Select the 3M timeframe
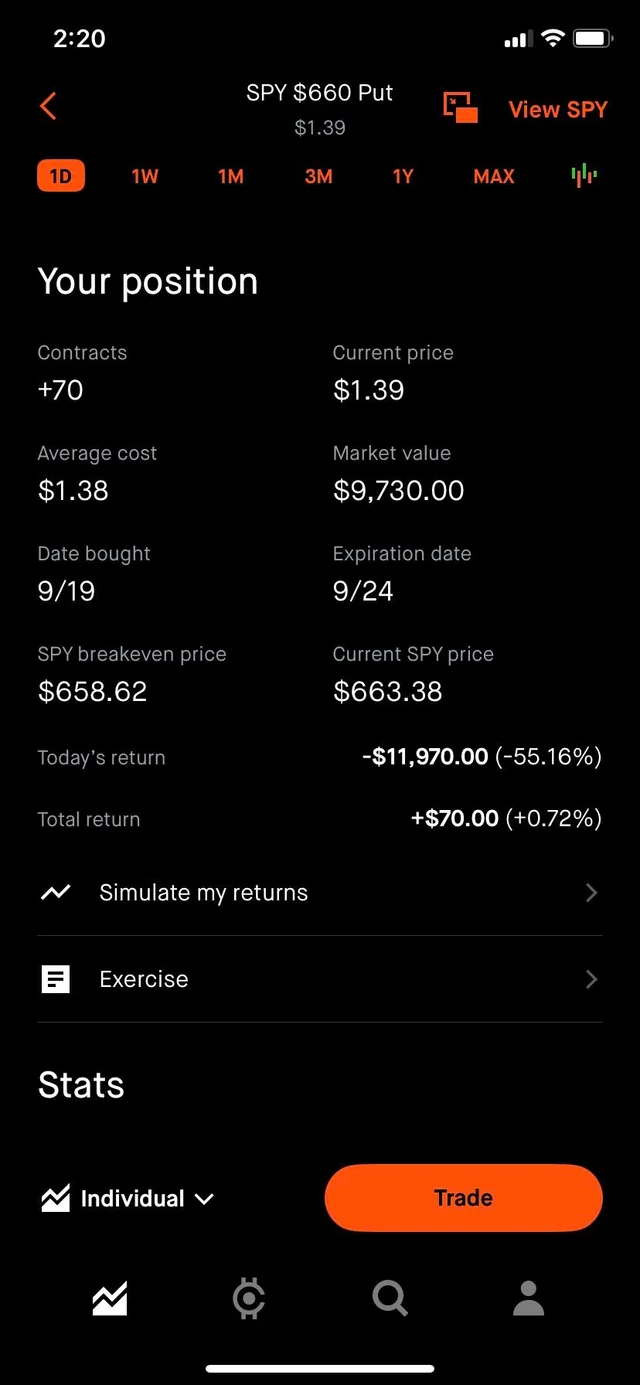The height and width of the screenshot is (1385, 640). click(x=318, y=176)
